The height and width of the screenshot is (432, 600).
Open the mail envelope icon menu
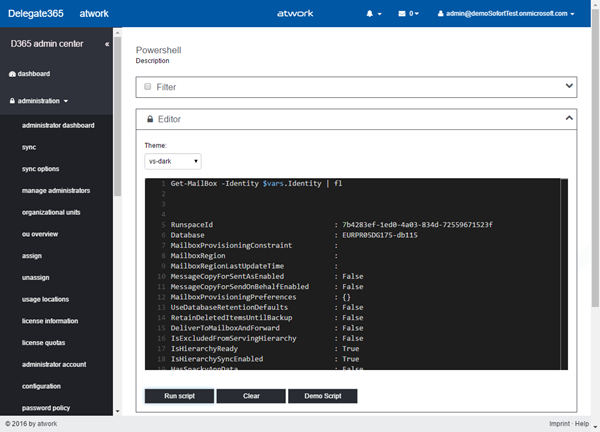tap(403, 15)
